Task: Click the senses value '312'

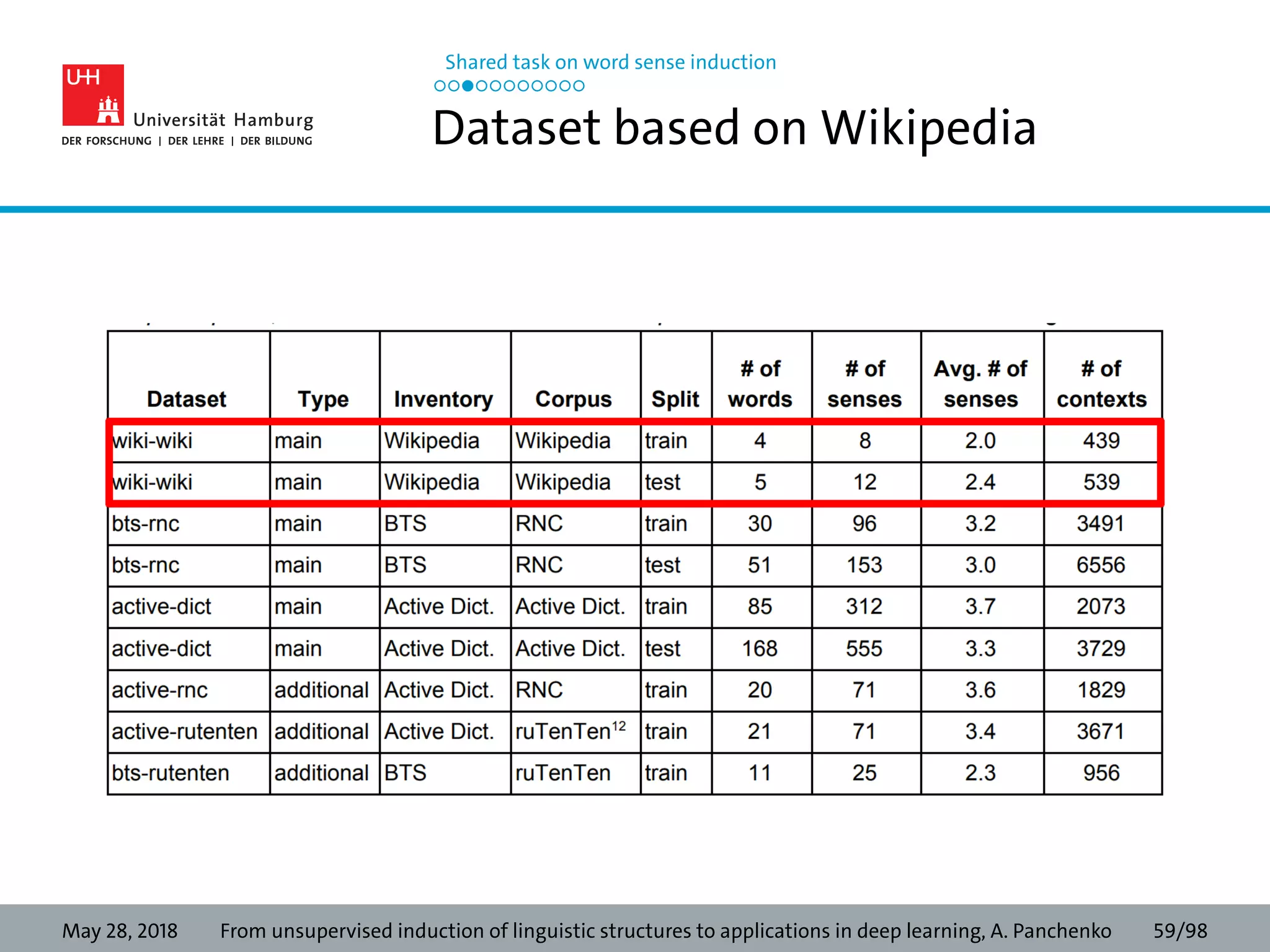Action: pyautogui.click(x=864, y=606)
